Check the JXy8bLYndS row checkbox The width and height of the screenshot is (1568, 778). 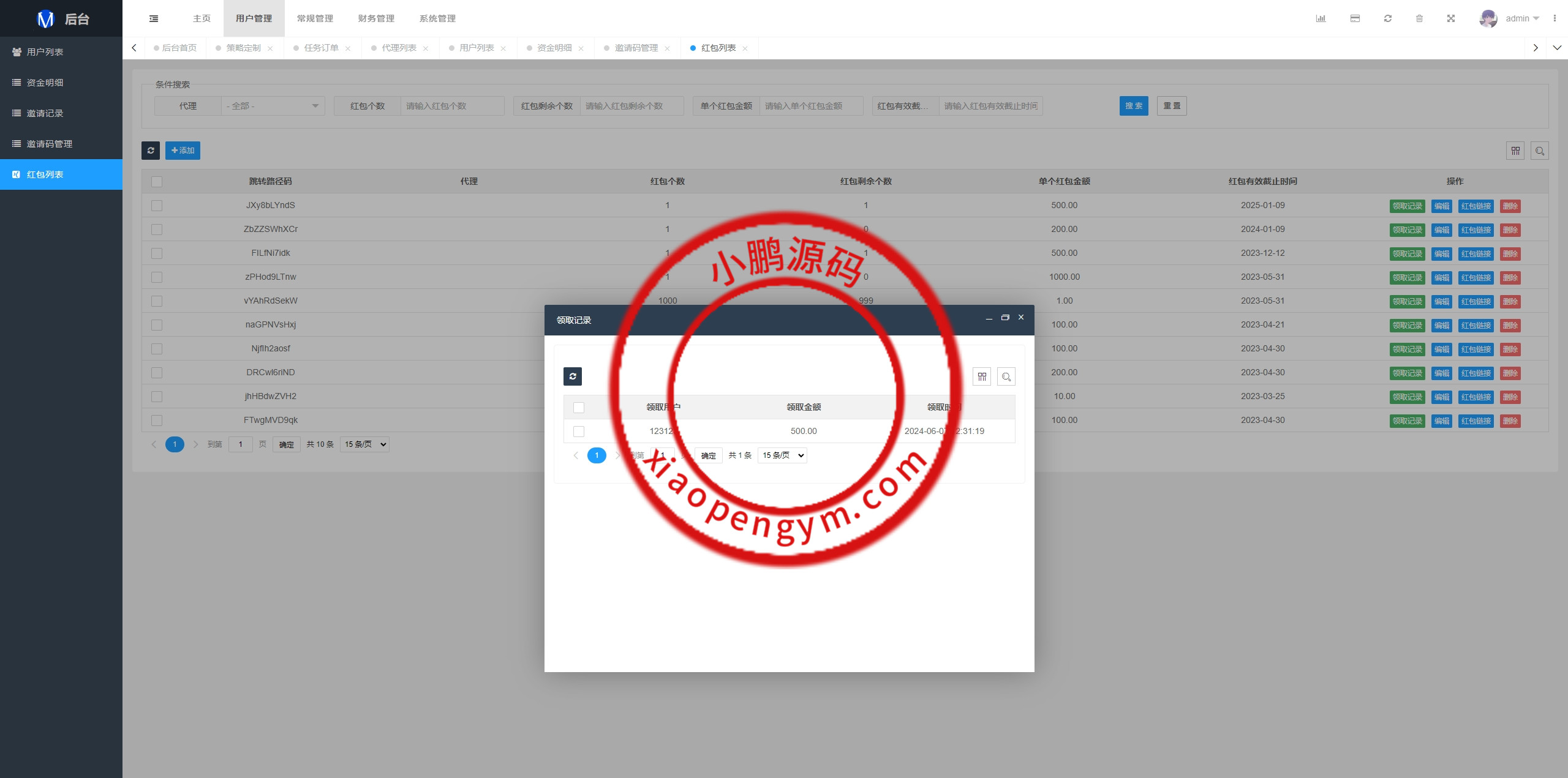[157, 206]
